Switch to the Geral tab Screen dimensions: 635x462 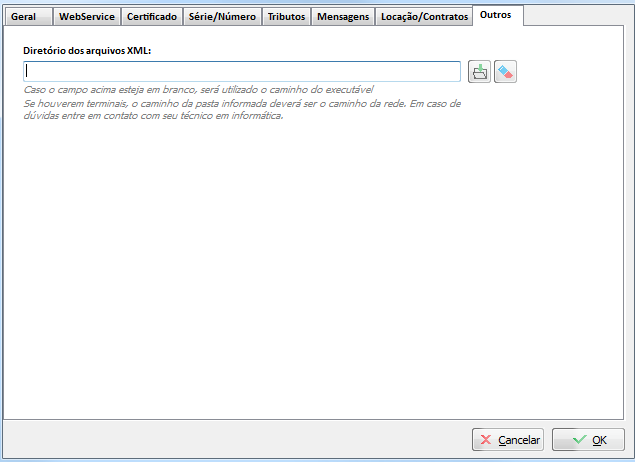tap(24, 17)
